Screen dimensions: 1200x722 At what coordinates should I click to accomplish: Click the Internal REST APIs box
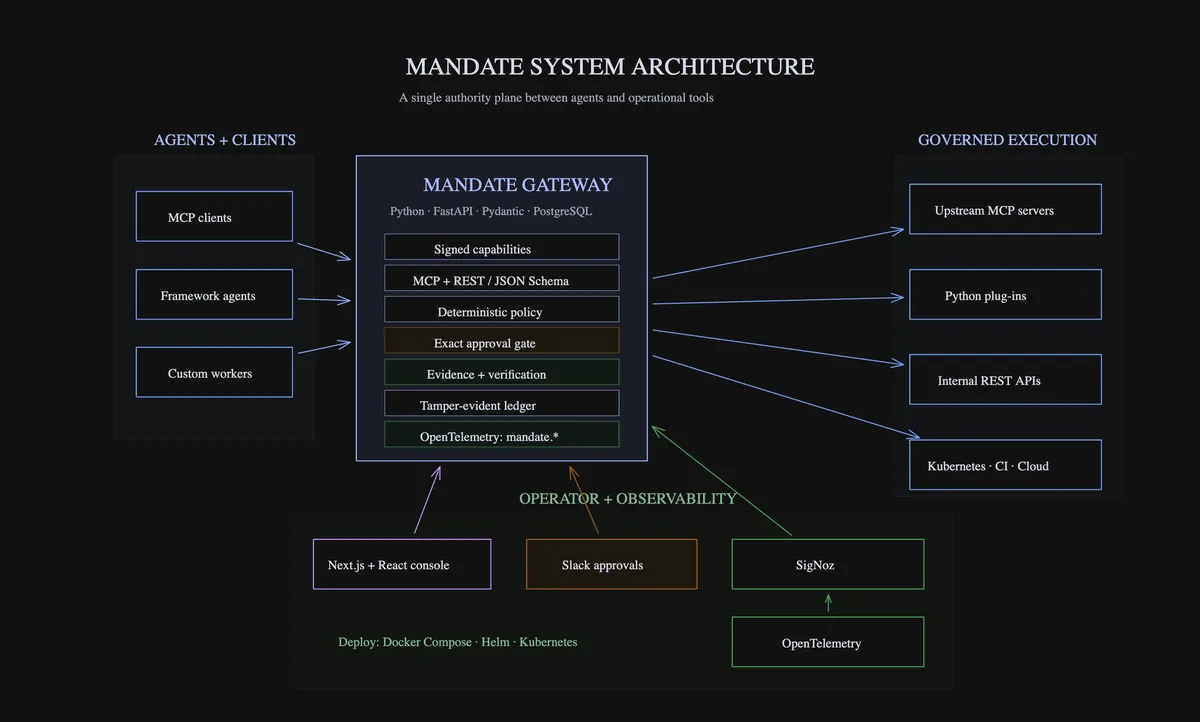(x=1005, y=379)
